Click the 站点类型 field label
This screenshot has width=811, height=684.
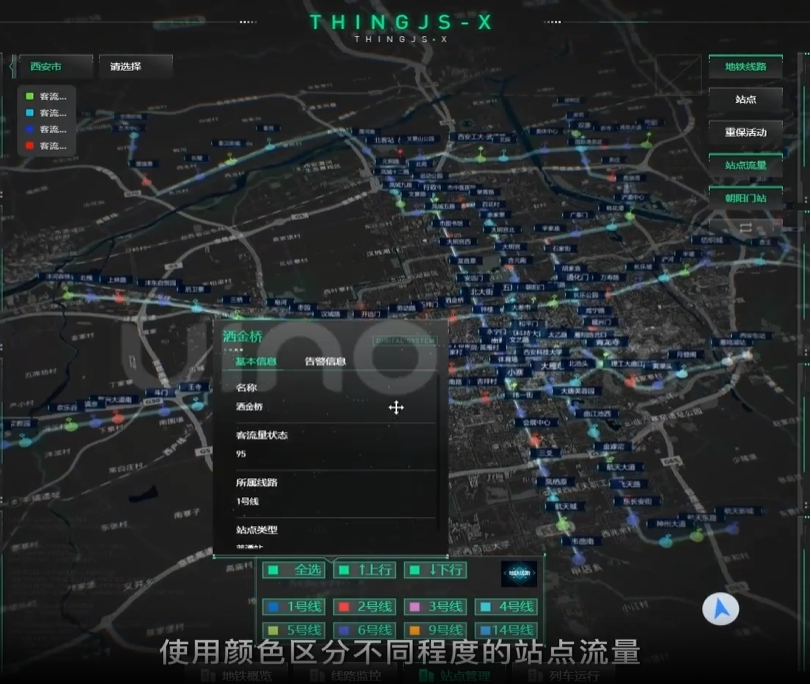257,530
